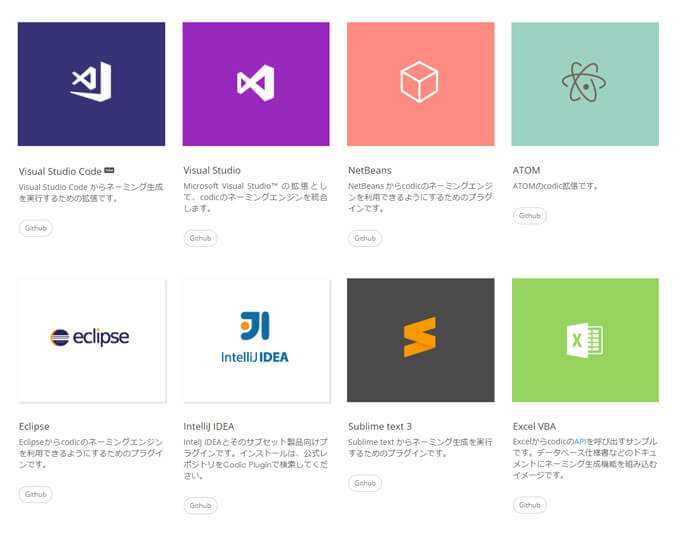
Task: Click the Codic Plugin install description under IntelliJ IDEA
Action: (255, 459)
